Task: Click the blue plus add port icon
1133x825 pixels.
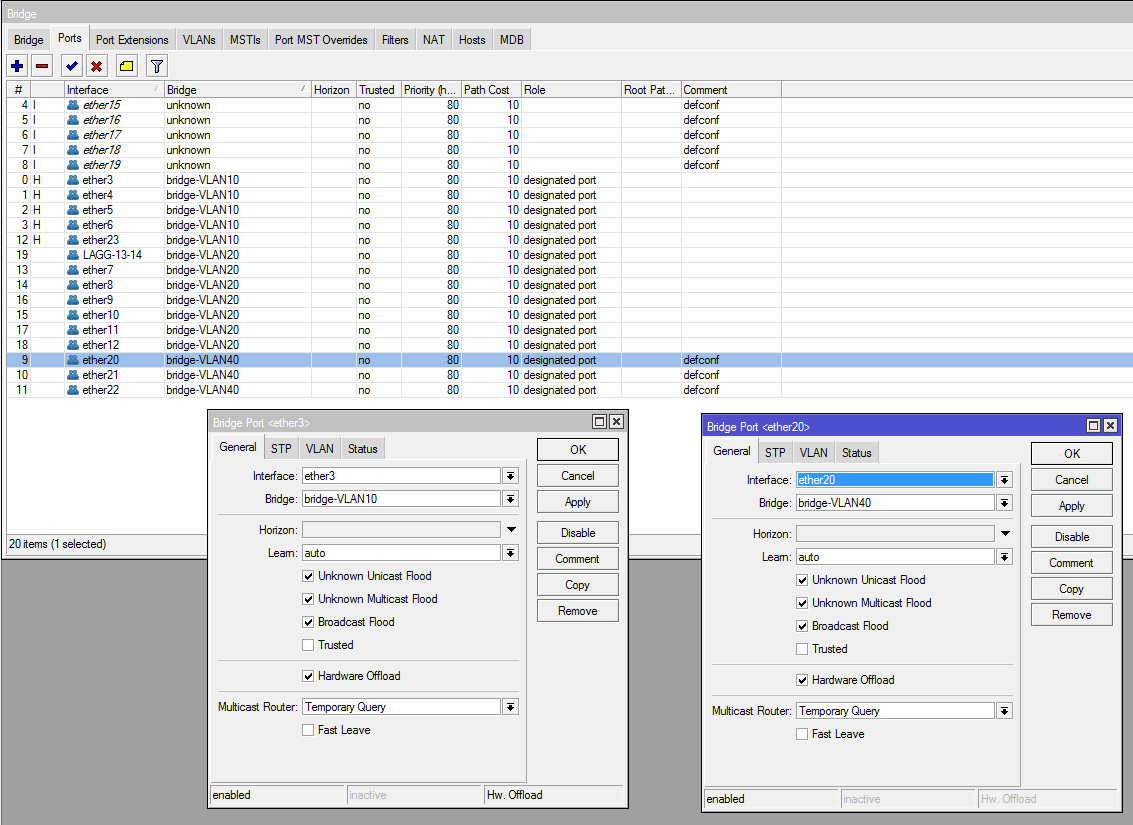Action: pos(17,66)
